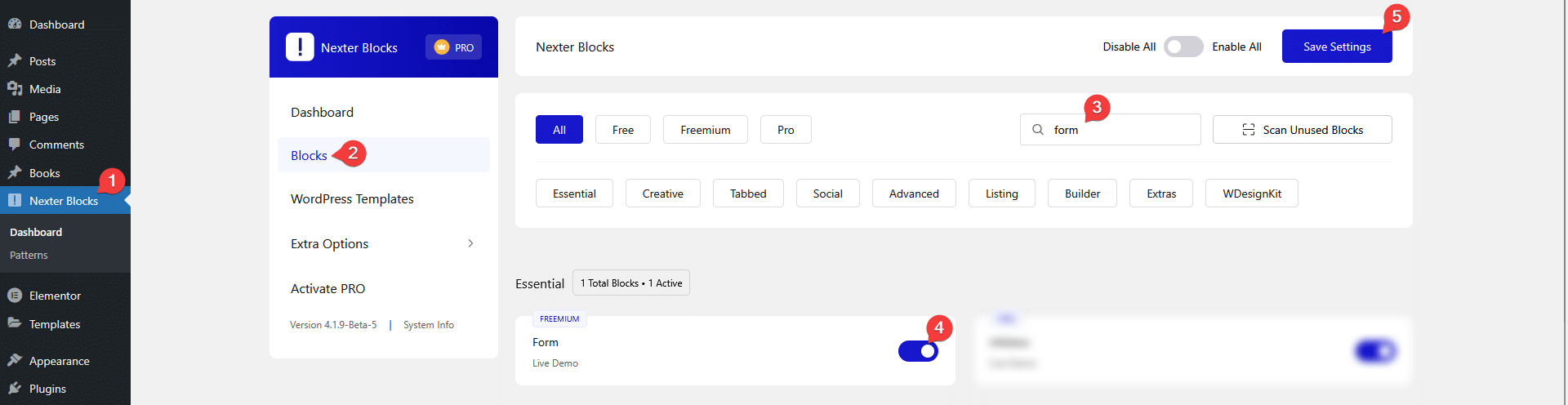Click the Save Settings button
Screen dimensions: 1568x405
(x=1336, y=47)
